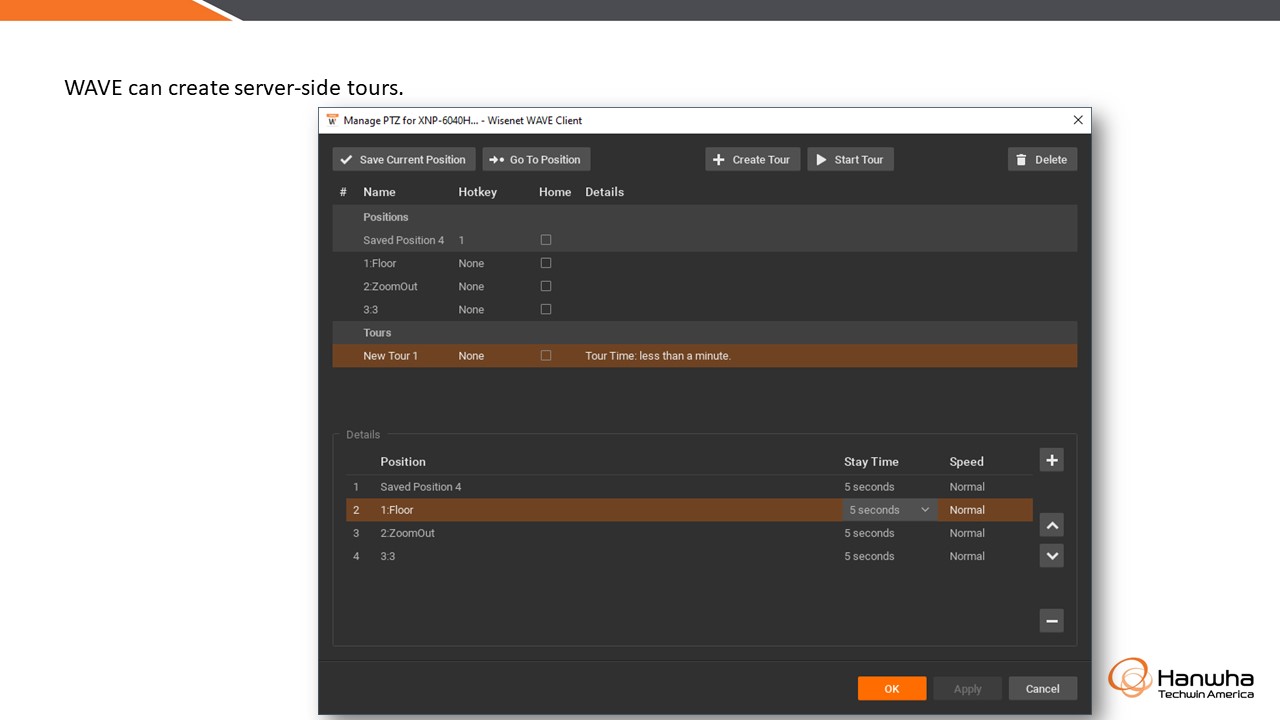Remove tour position with minus icon

(1051, 621)
